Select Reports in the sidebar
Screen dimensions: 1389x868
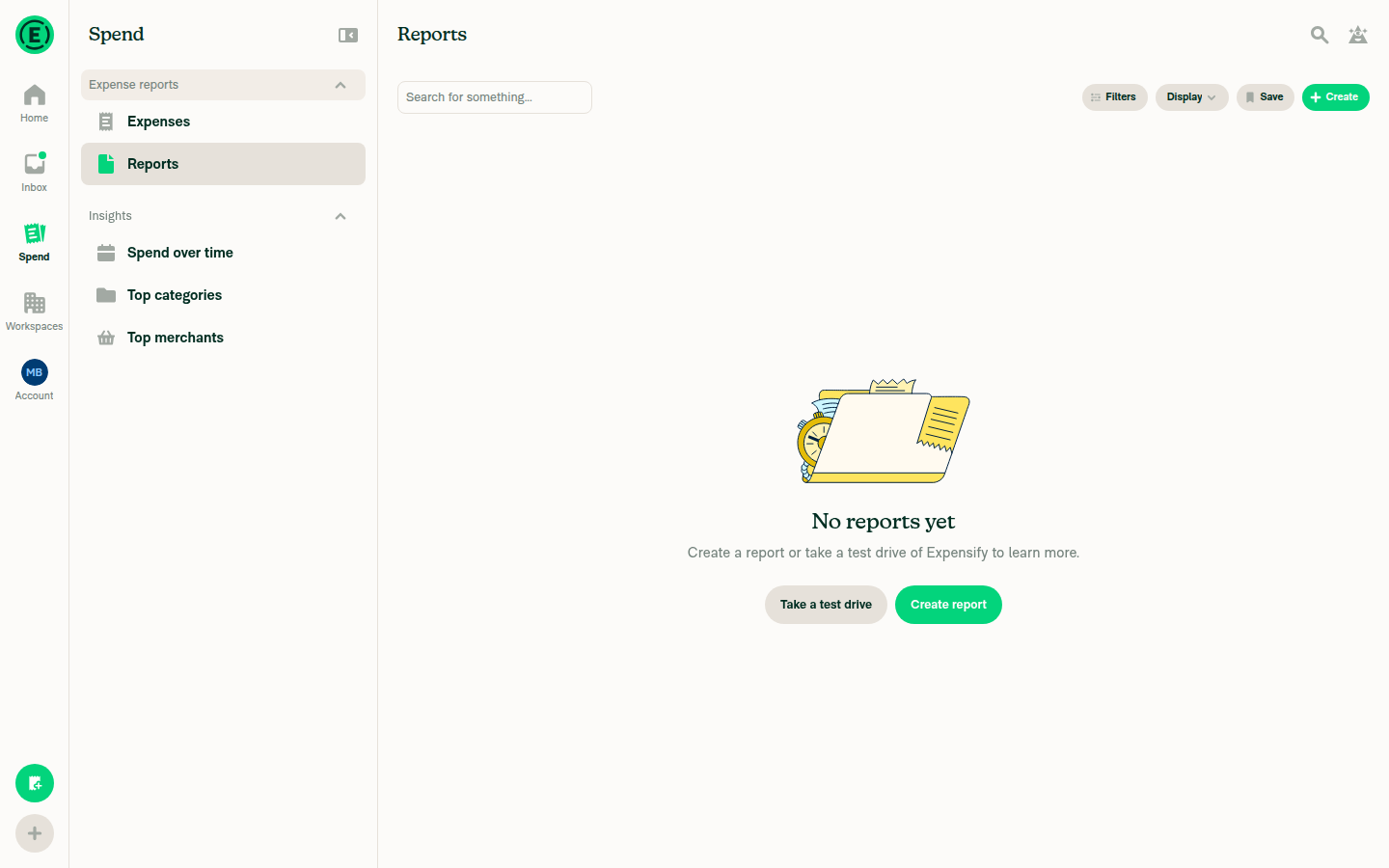click(223, 164)
